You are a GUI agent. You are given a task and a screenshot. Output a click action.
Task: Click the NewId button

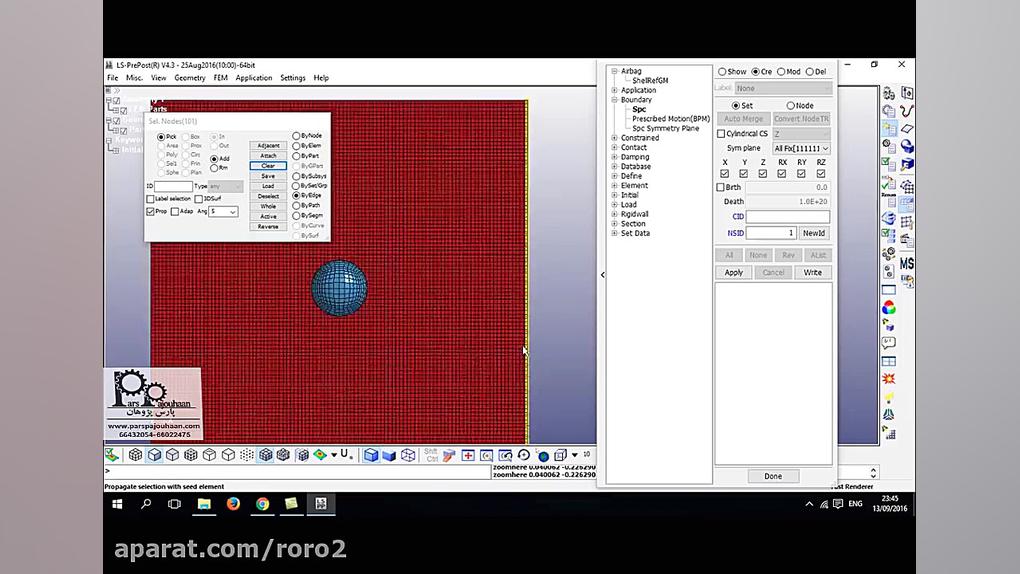click(814, 233)
